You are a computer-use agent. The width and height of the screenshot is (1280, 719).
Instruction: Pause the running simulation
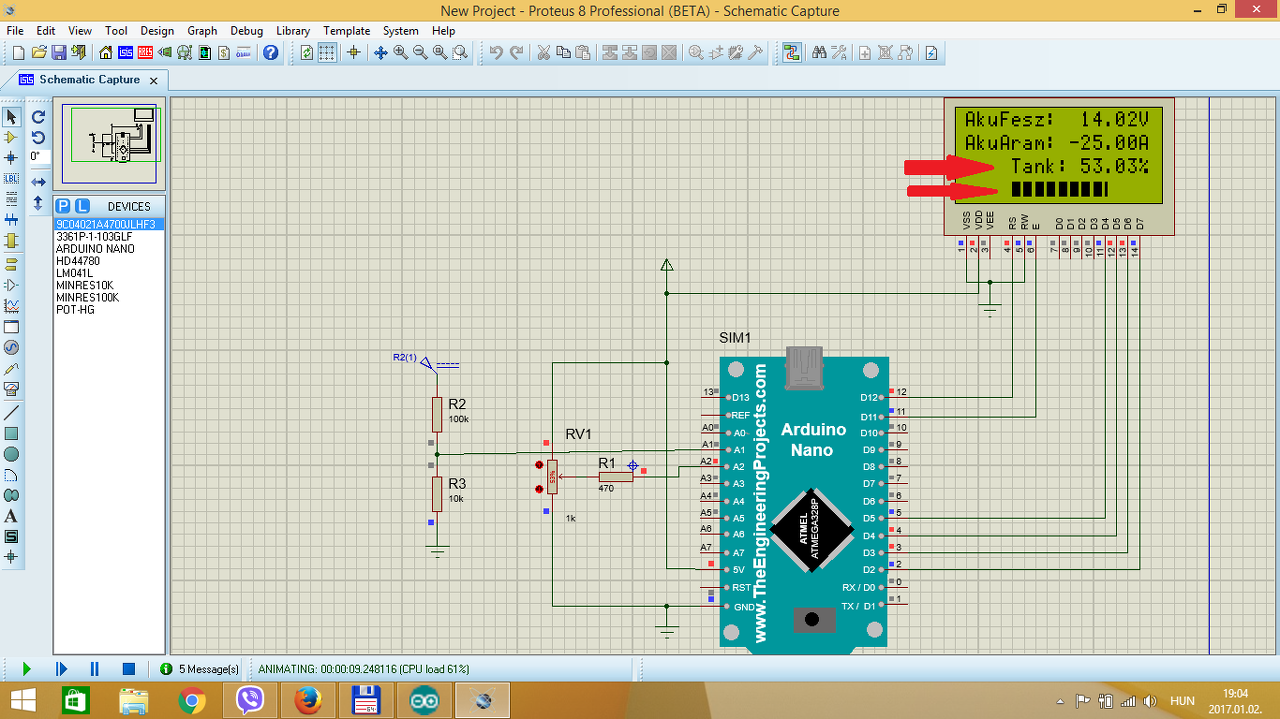point(94,669)
